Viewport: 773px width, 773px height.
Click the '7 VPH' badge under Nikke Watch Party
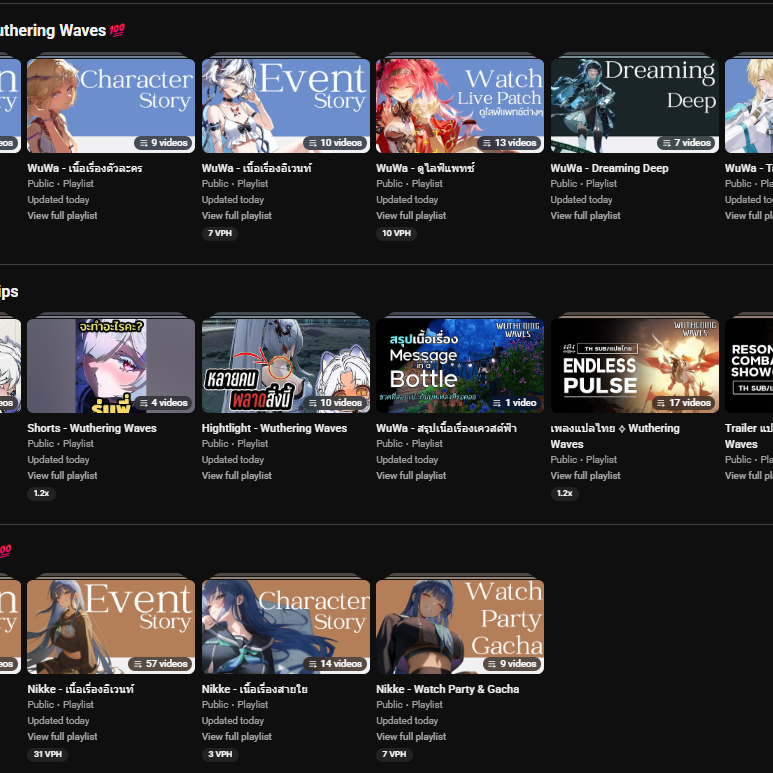pos(394,754)
